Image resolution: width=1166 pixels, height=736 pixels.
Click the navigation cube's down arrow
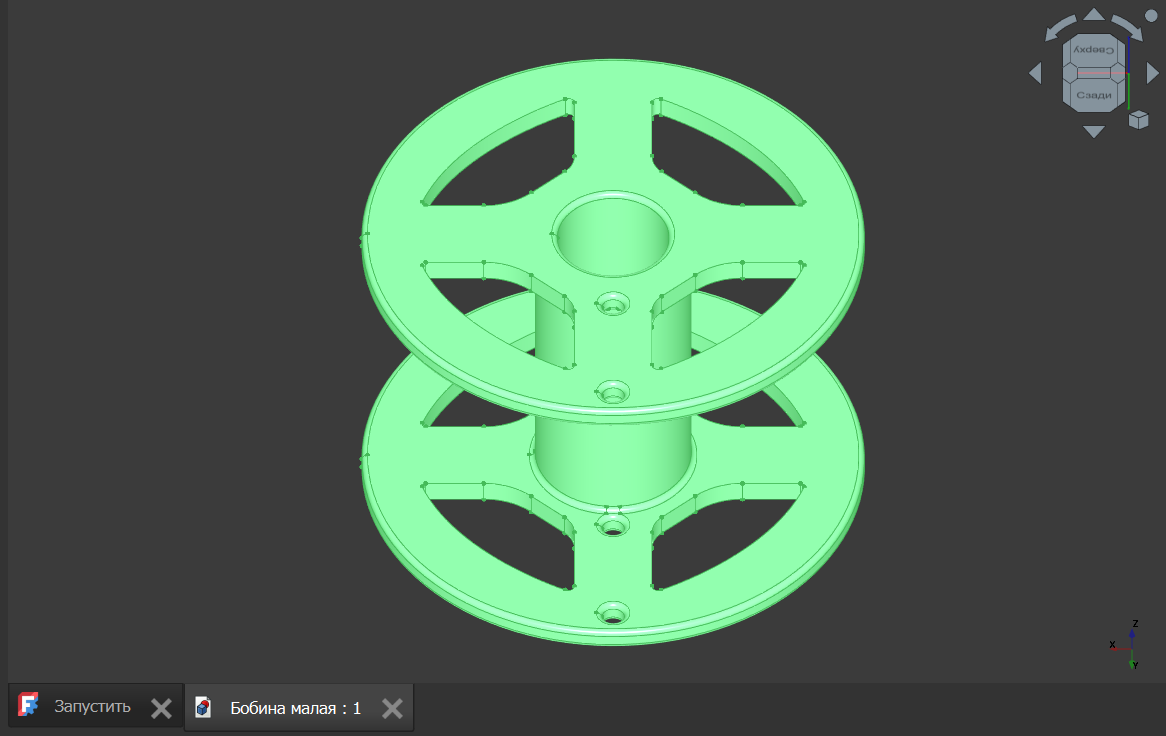click(x=1094, y=131)
